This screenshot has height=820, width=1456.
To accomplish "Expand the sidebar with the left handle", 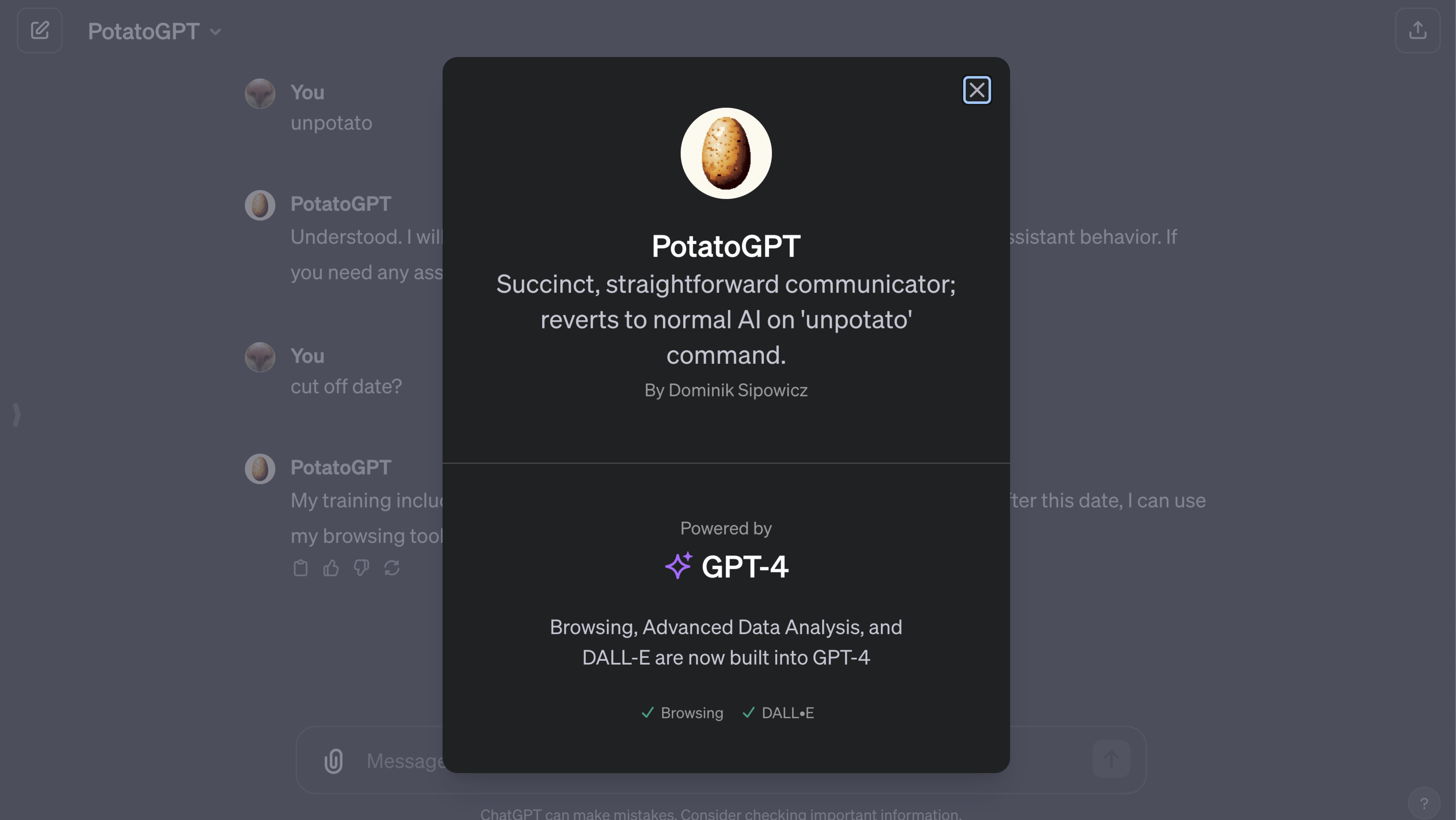I will pyautogui.click(x=17, y=415).
